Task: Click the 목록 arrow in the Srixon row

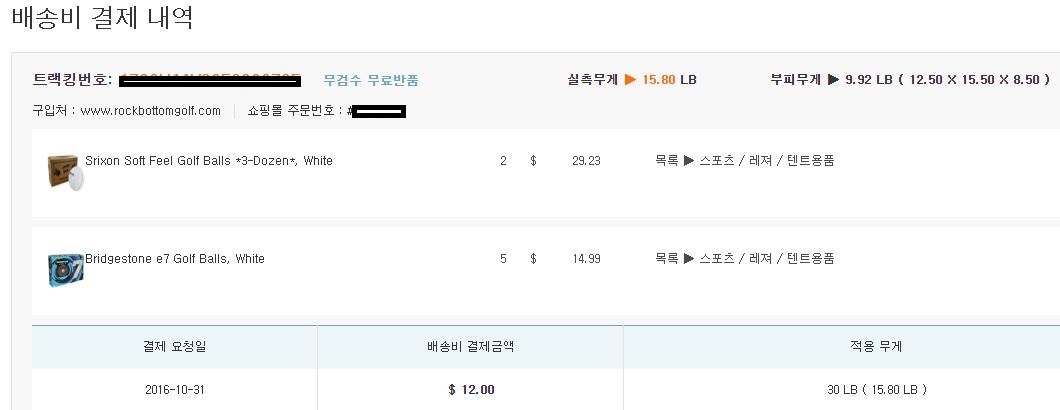Action: point(688,160)
